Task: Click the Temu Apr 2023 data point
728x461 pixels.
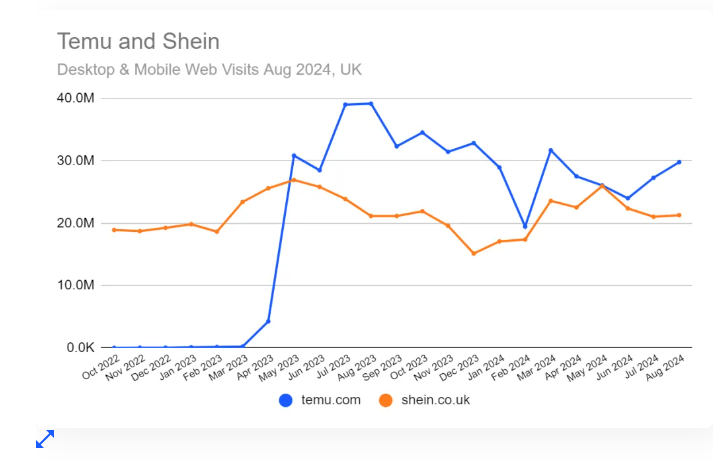Action: pos(268,321)
